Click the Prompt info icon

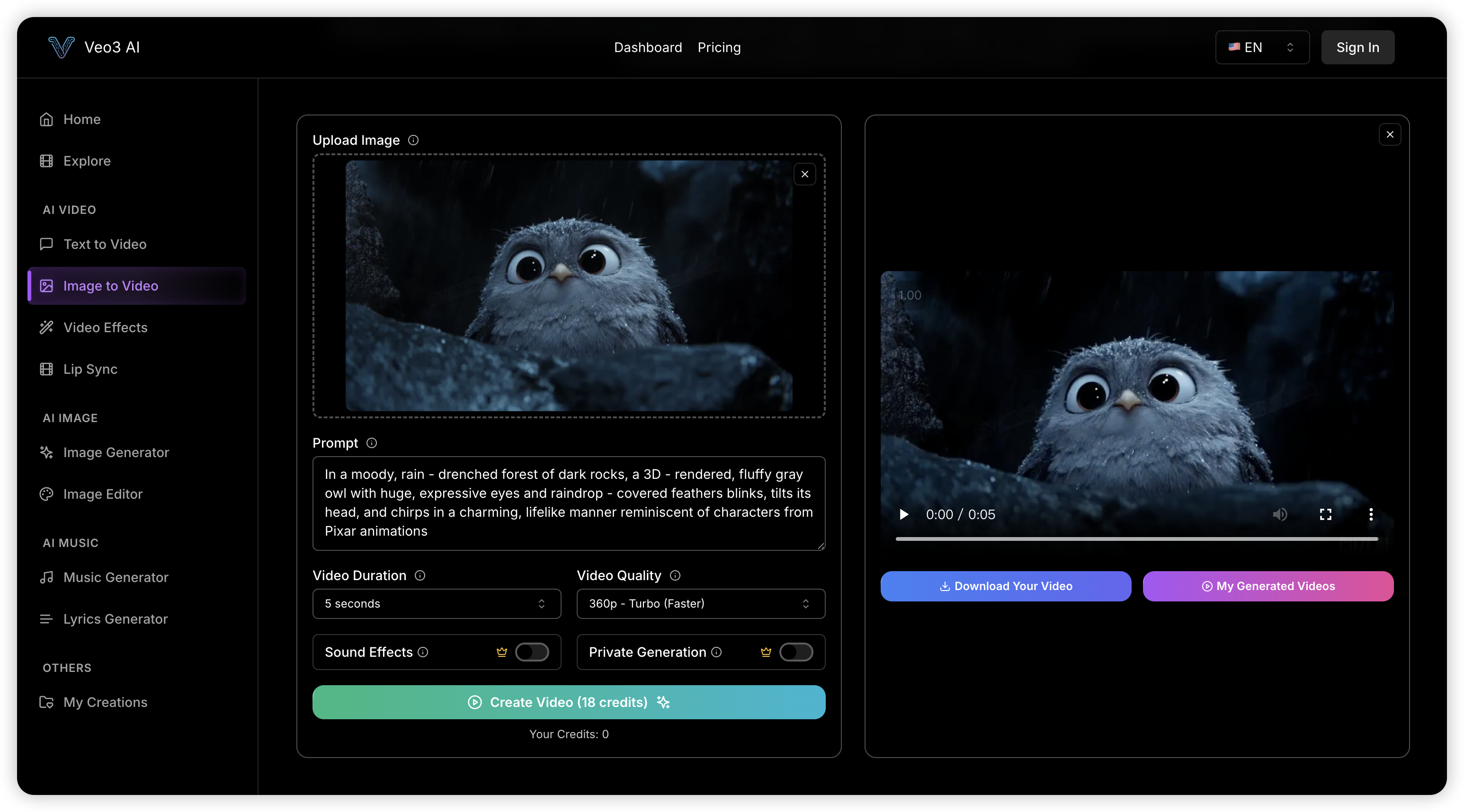pos(372,443)
